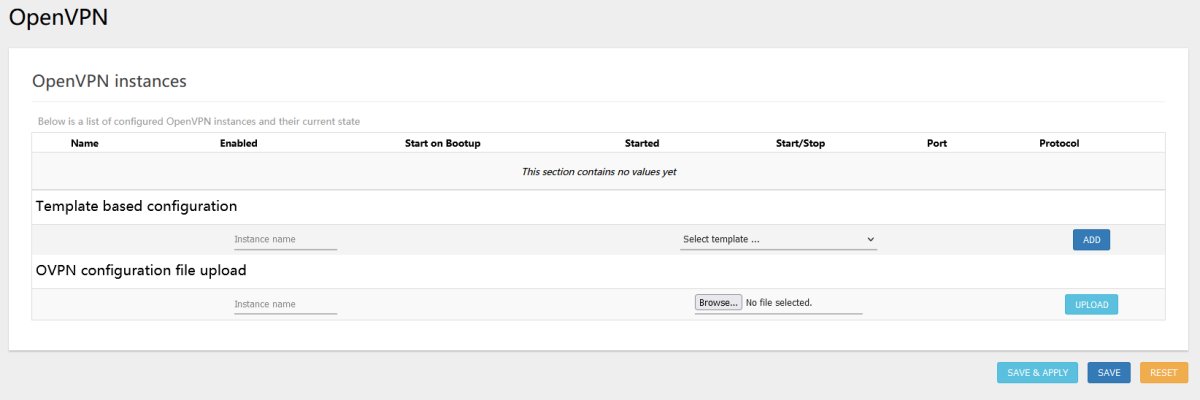The height and width of the screenshot is (400, 1200).
Task: Click the Started column header
Action: pyautogui.click(x=642, y=143)
